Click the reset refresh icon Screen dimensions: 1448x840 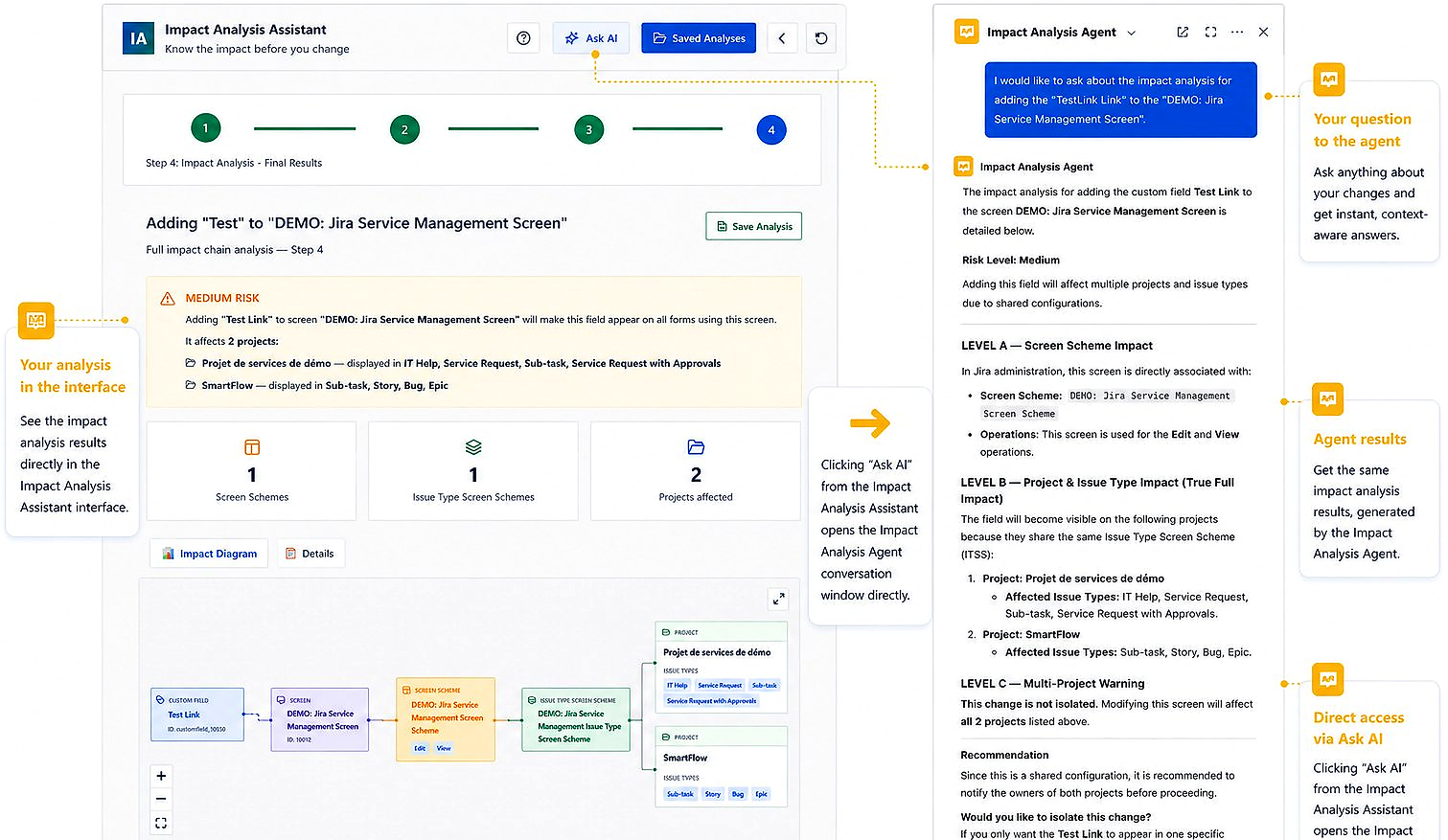(x=821, y=38)
